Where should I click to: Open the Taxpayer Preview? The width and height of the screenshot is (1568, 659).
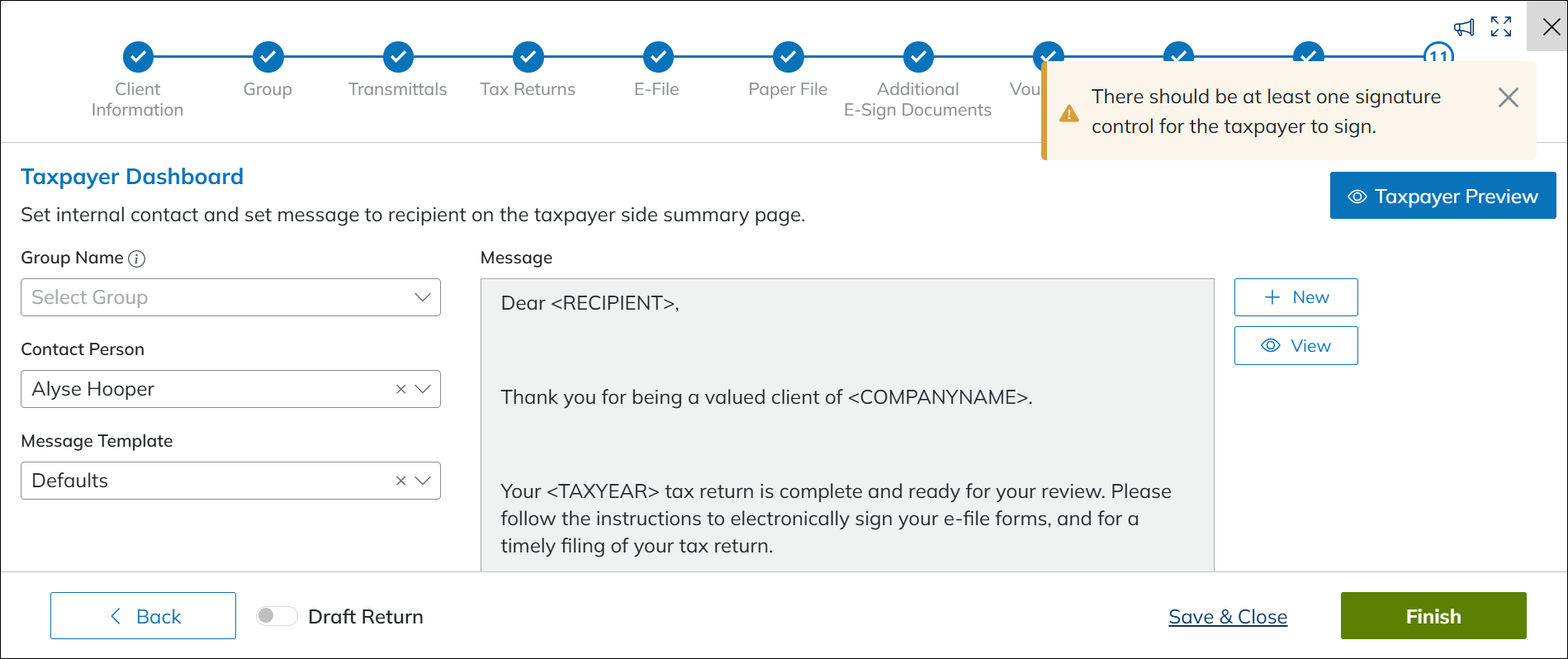coord(1442,196)
